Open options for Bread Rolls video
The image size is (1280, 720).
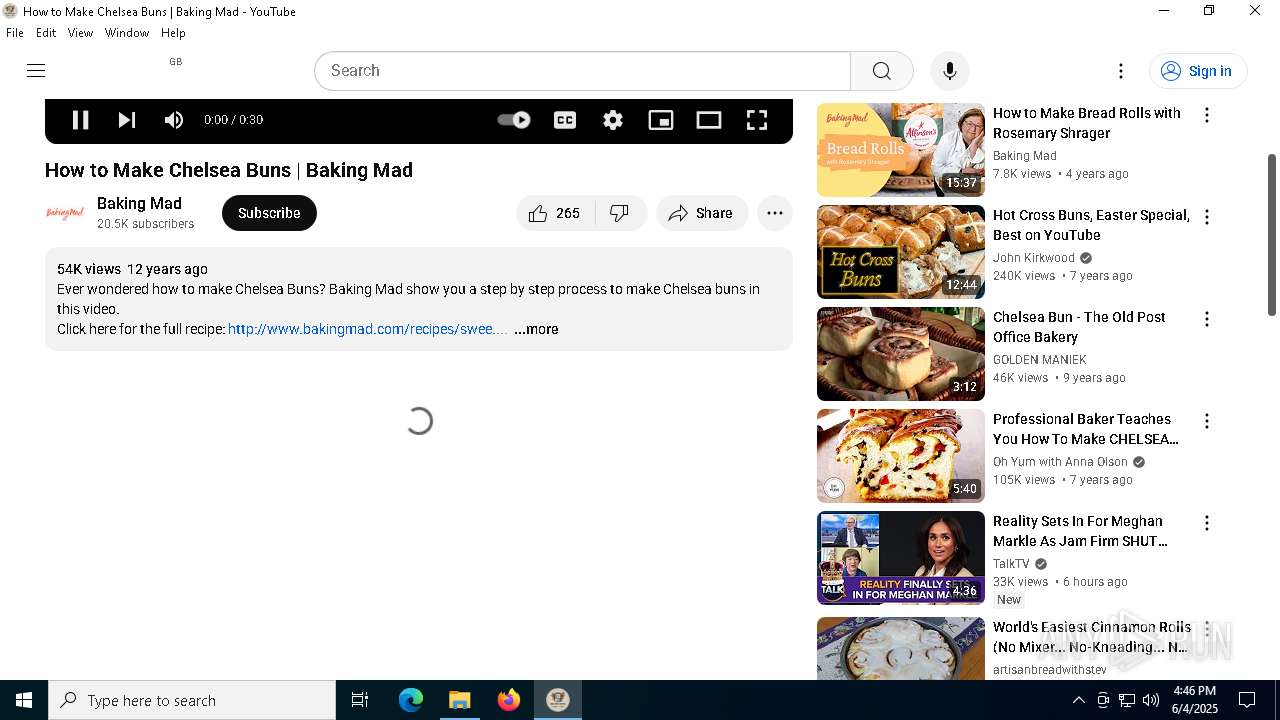pyautogui.click(x=1207, y=115)
